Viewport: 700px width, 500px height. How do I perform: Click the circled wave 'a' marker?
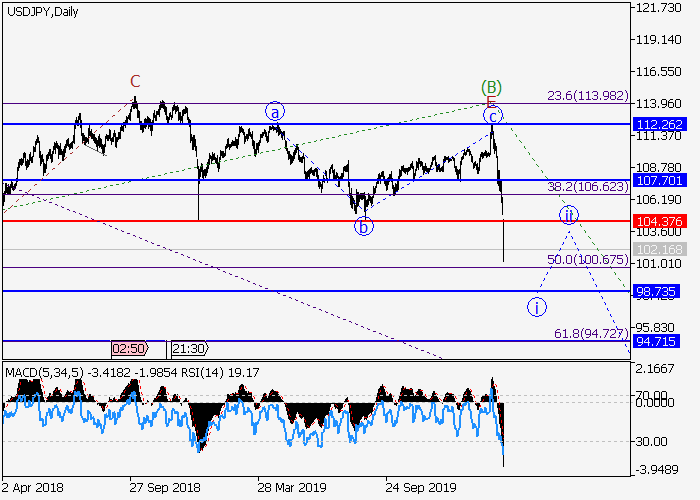(274, 112)
